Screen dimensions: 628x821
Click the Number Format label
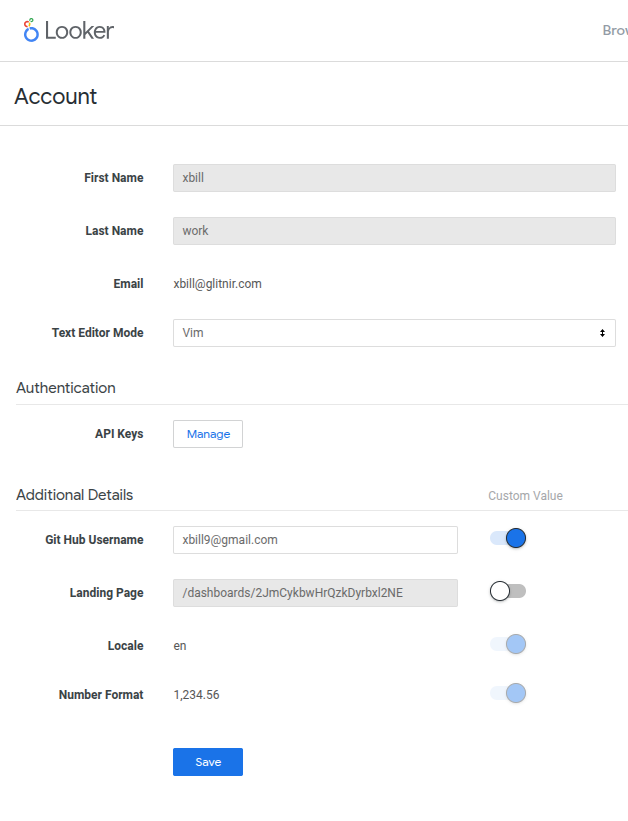(x=101, y=695)
